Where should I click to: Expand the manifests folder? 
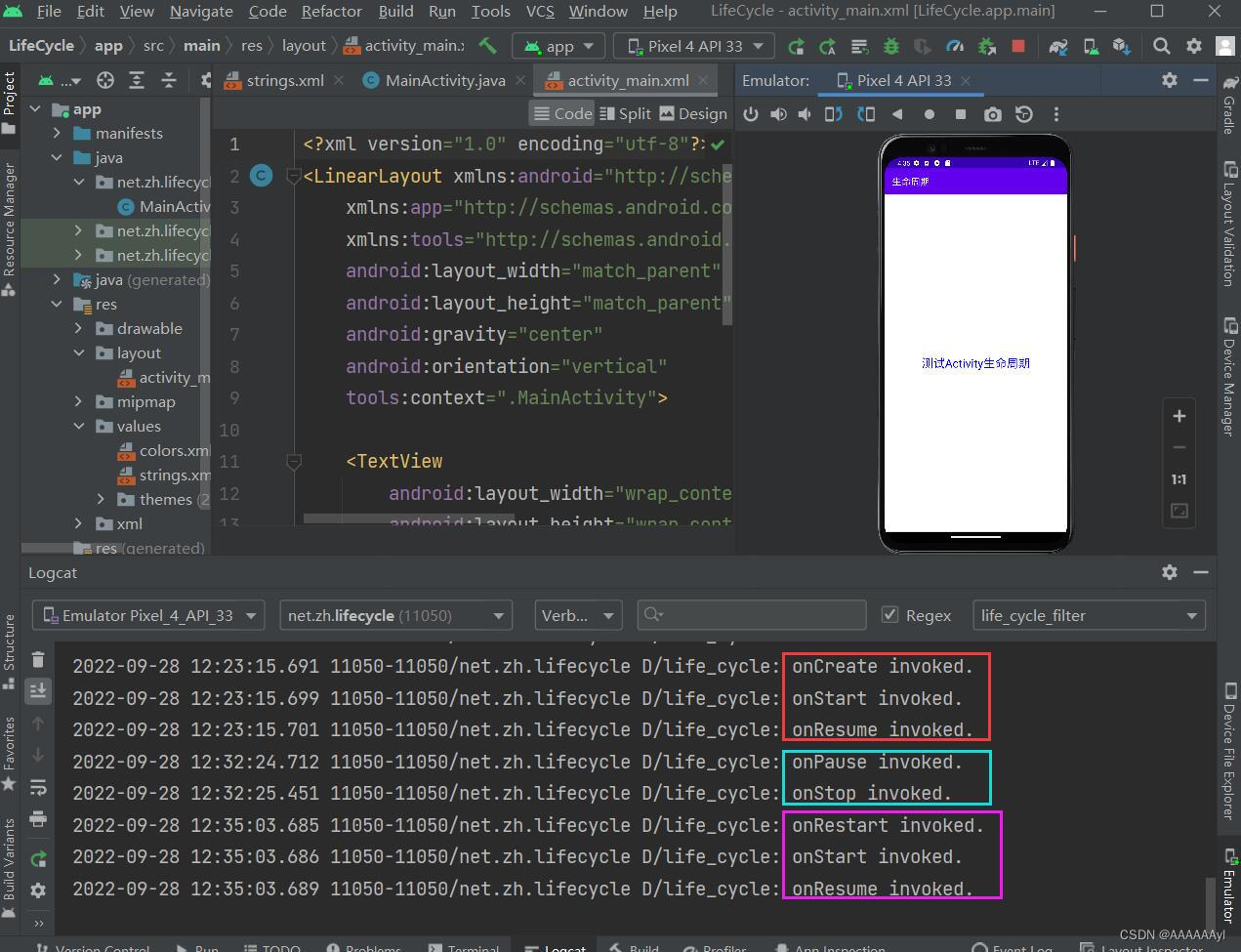tap(57, 133)
